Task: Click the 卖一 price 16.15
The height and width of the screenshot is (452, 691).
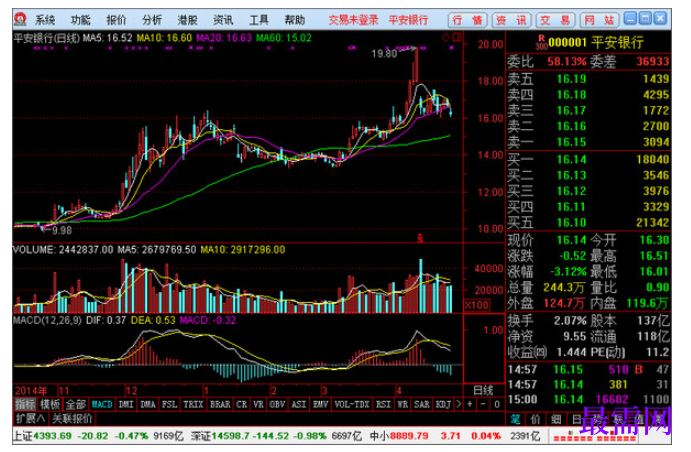Action: pos(571,142)
